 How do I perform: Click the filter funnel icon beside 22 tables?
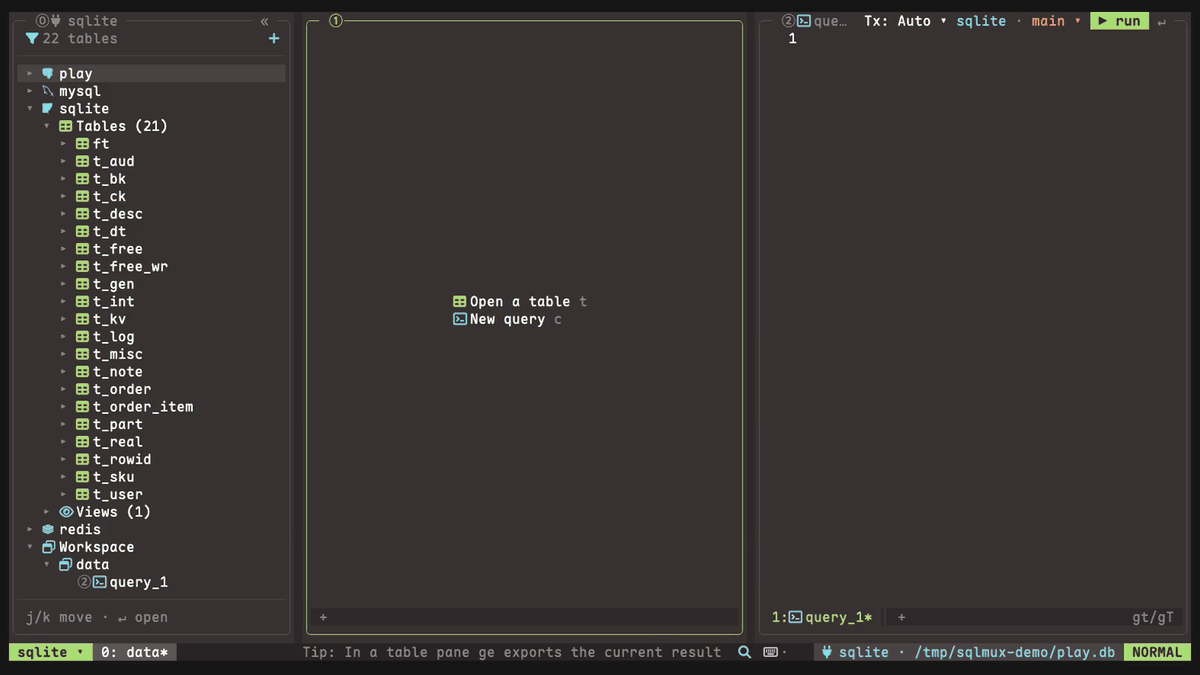pyautogui.click(x=32, y=39)
